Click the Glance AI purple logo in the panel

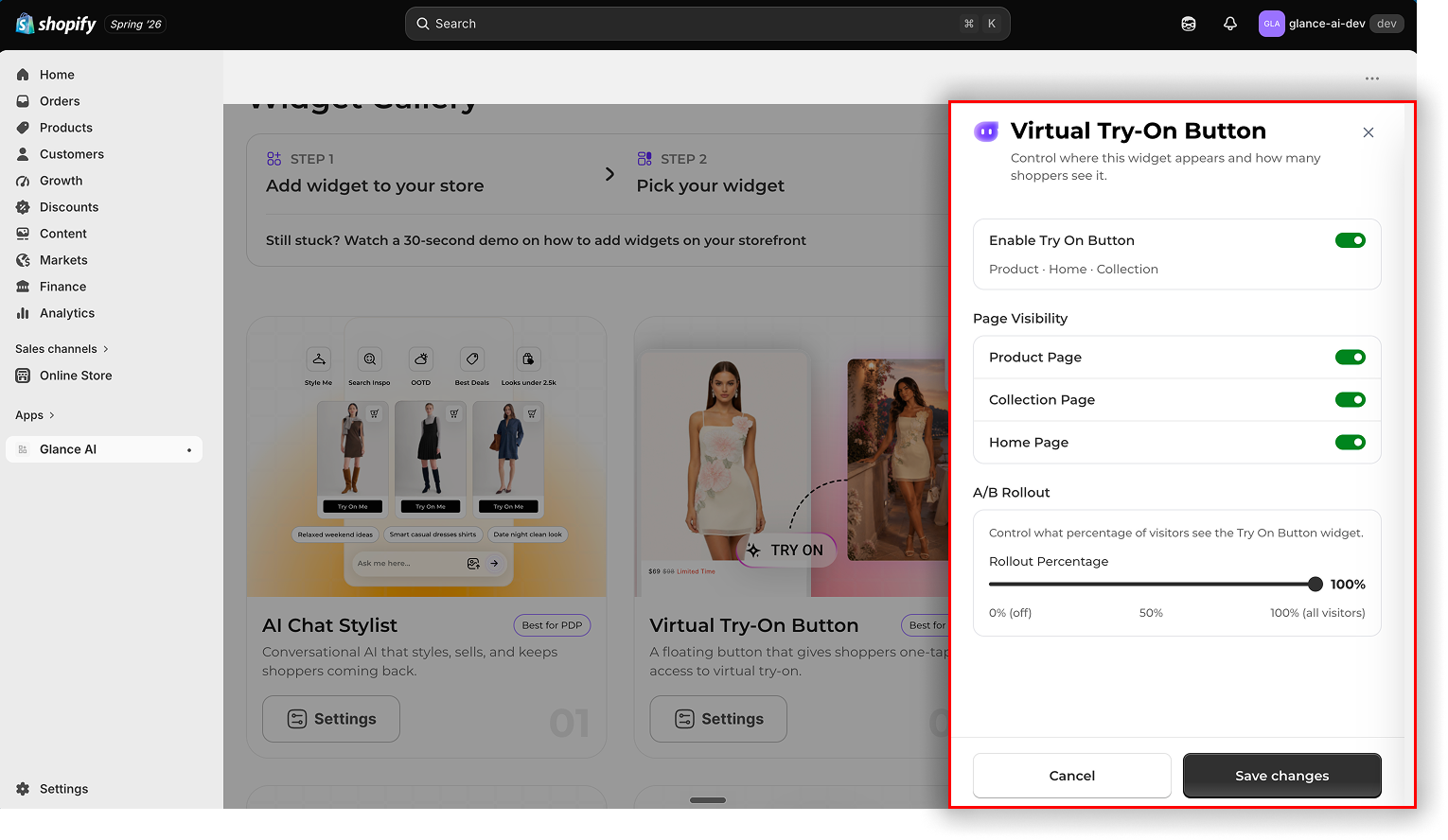[986, 131]
